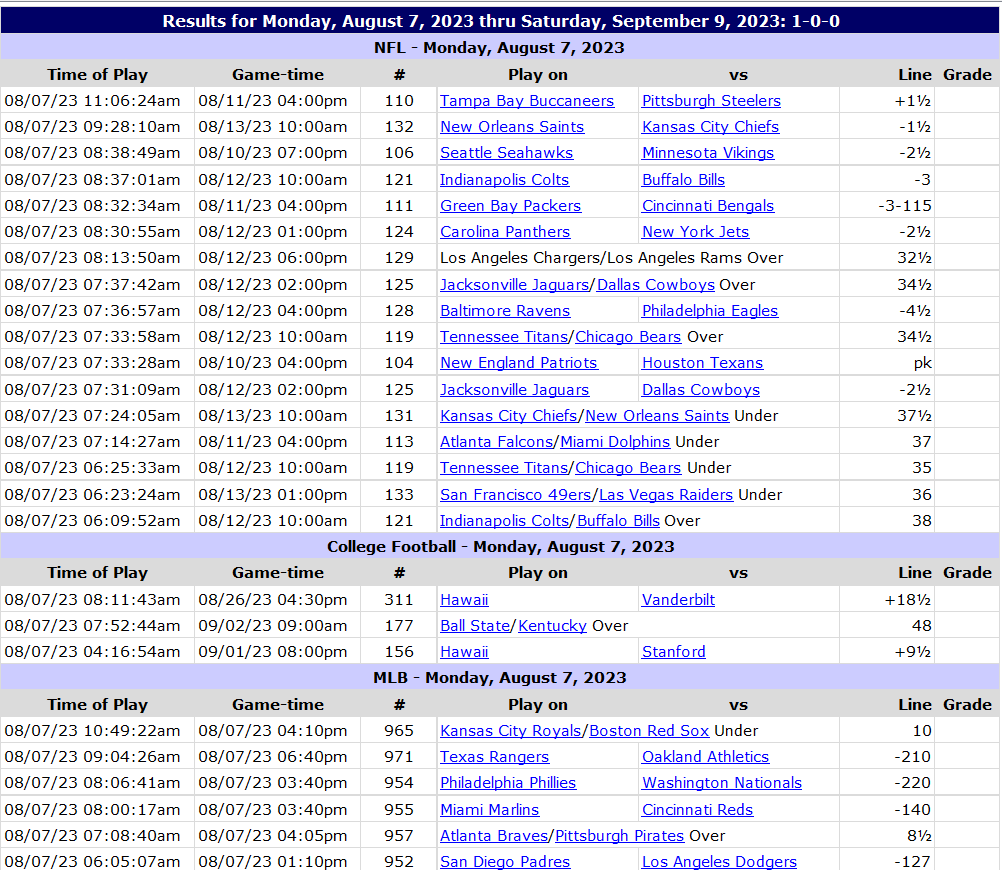
Task: Click the Houston Texans link
Action: point(702,363)
